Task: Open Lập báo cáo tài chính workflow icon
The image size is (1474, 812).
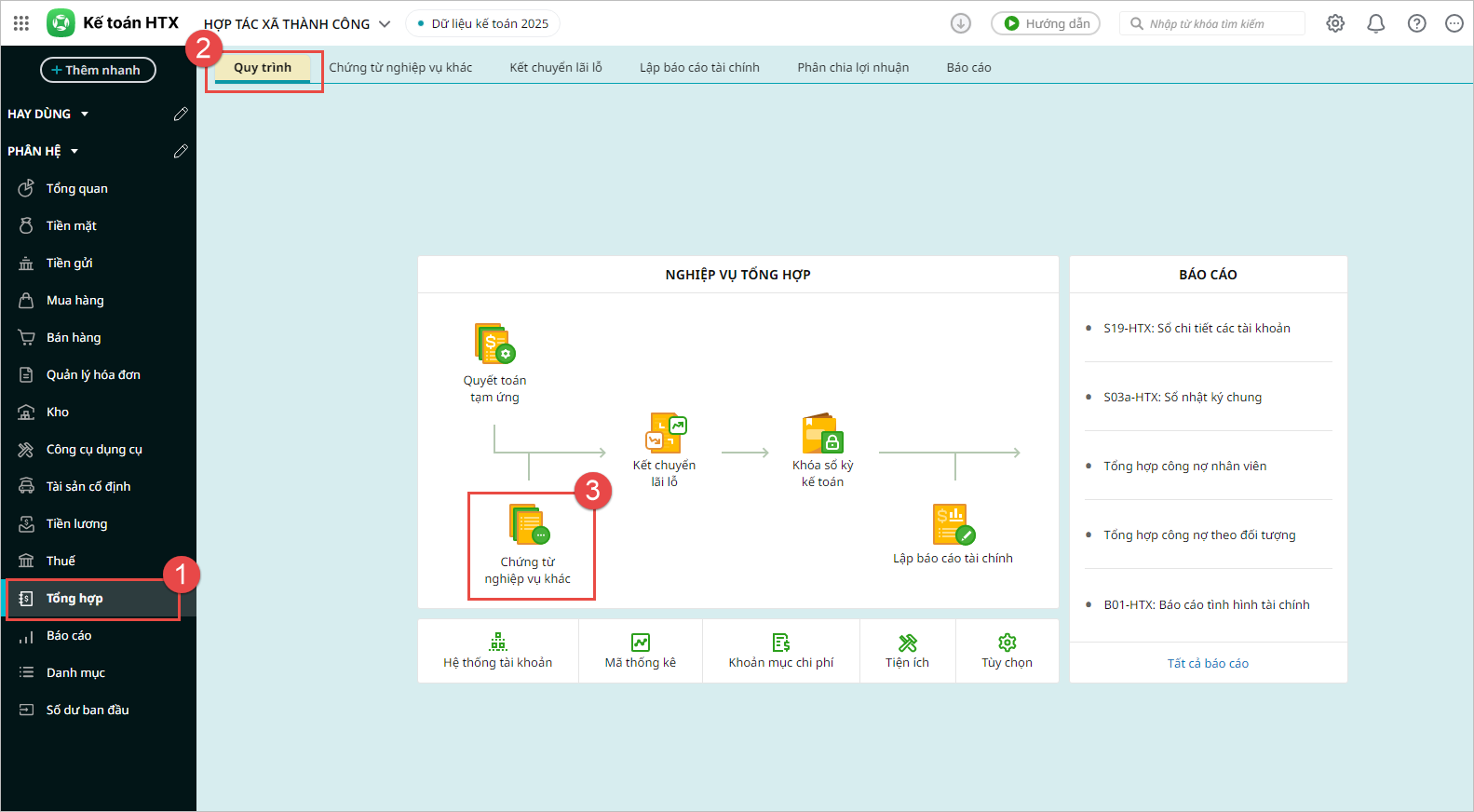Action: click(953, 525)
